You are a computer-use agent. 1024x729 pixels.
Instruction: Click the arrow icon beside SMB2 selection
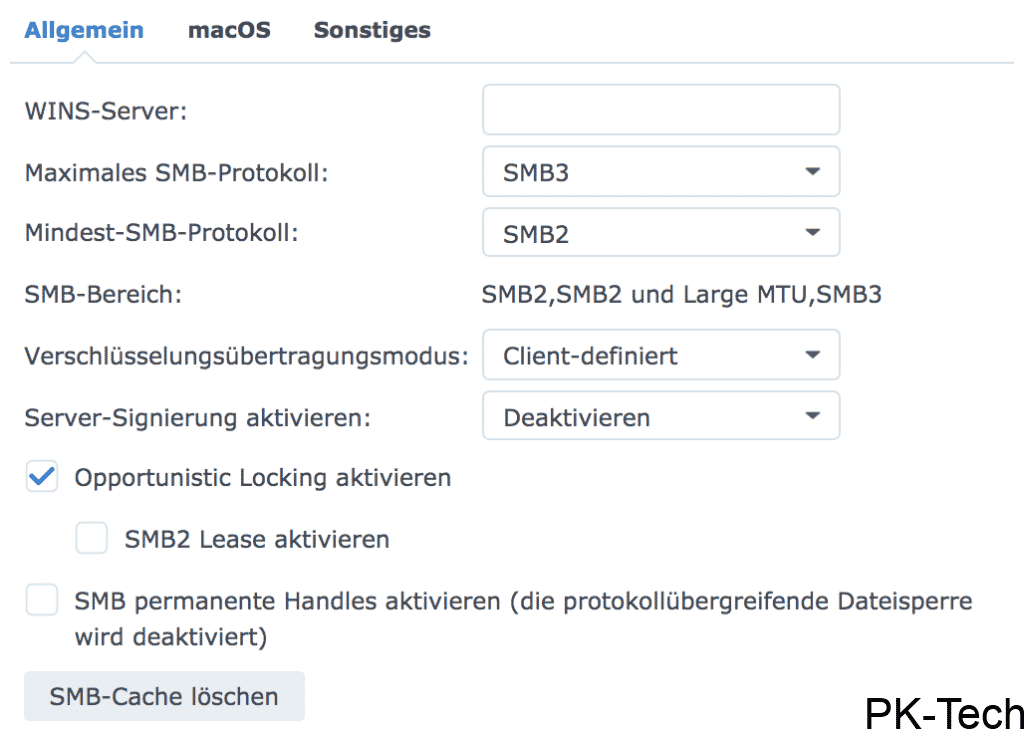[812, 233]
